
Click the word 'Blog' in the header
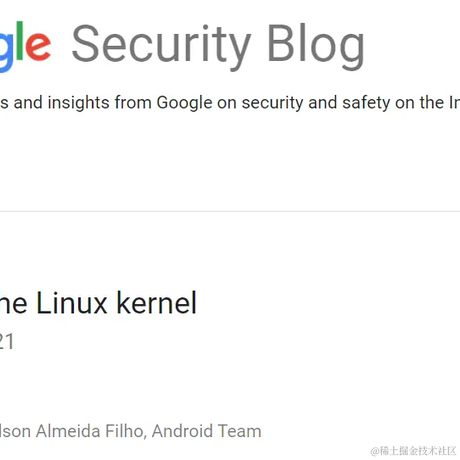[x=316, y=46]
